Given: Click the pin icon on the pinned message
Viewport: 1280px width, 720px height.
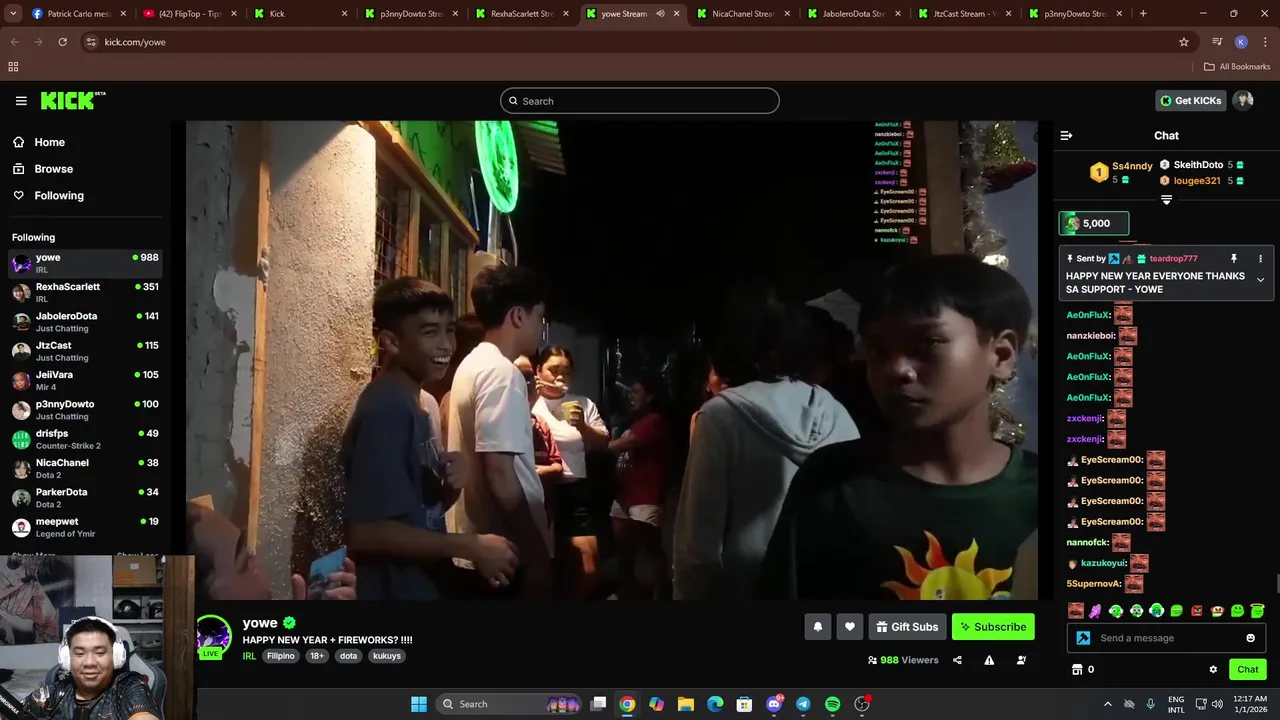Looking at the screenshot, I should tap(1233, 258).
